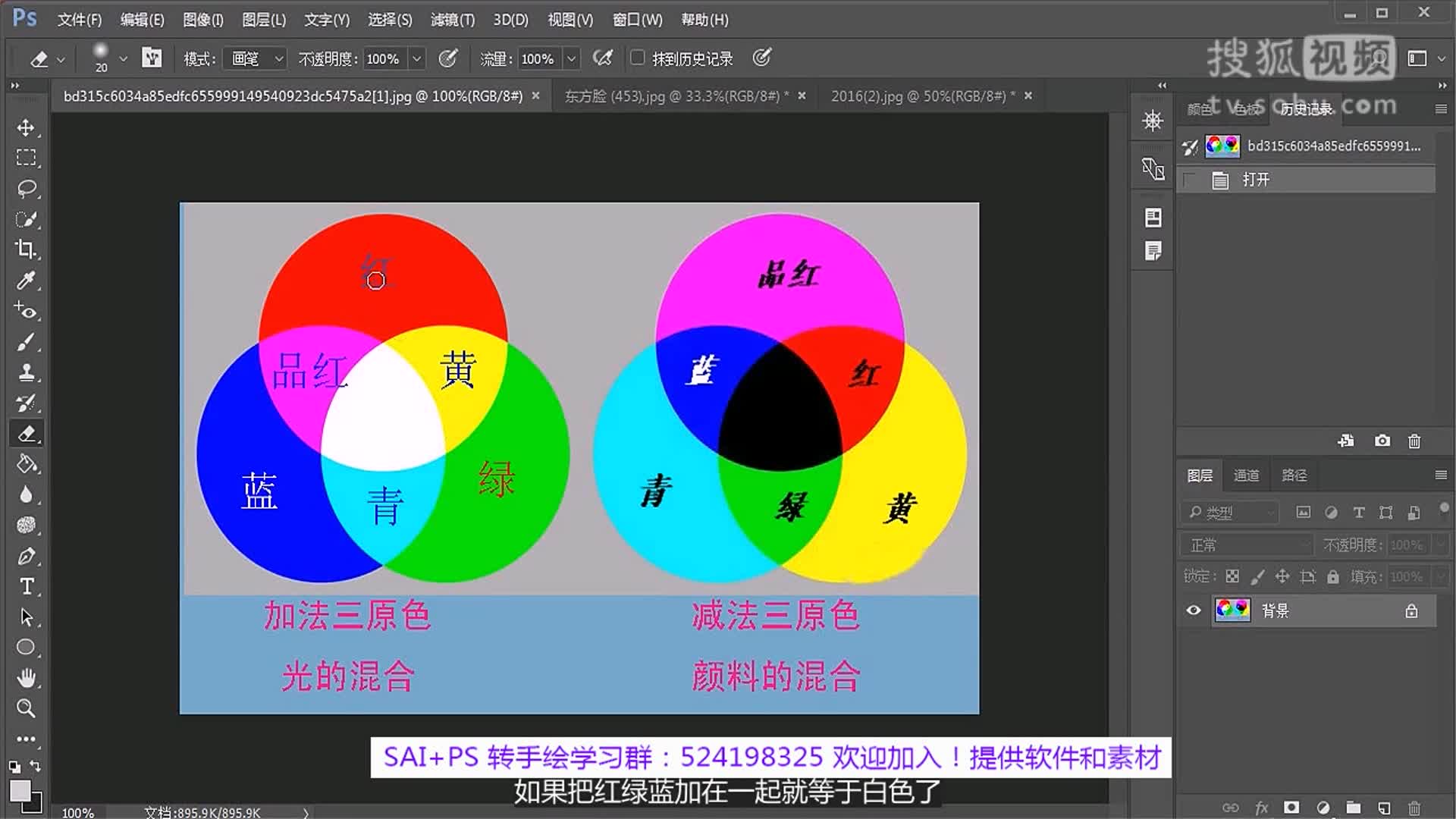The height and width of the screenshot is (819, 1456).
Task: Select the Pen tool
Action: [x=27, y=556]
